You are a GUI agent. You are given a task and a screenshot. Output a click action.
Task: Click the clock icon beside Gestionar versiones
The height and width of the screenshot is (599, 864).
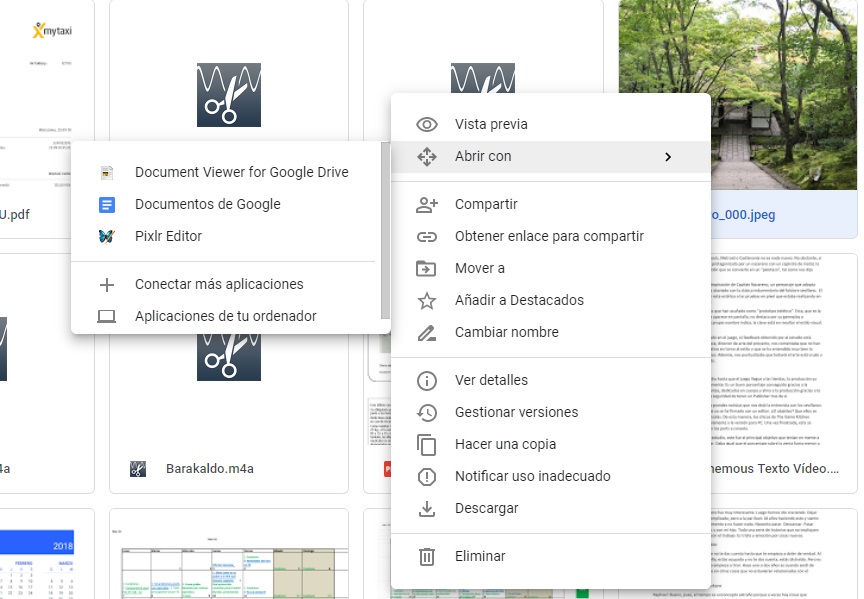pyautogui.click(x=427, y=412)
